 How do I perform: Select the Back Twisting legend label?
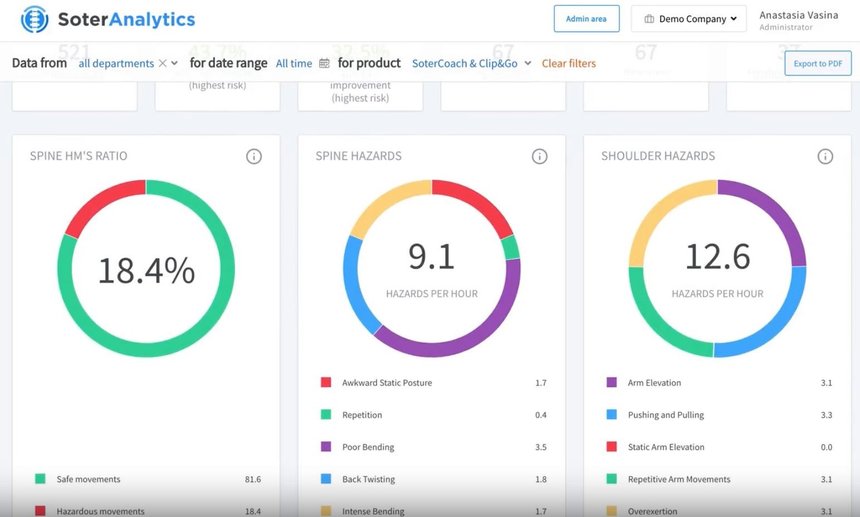tap(368, 479)
